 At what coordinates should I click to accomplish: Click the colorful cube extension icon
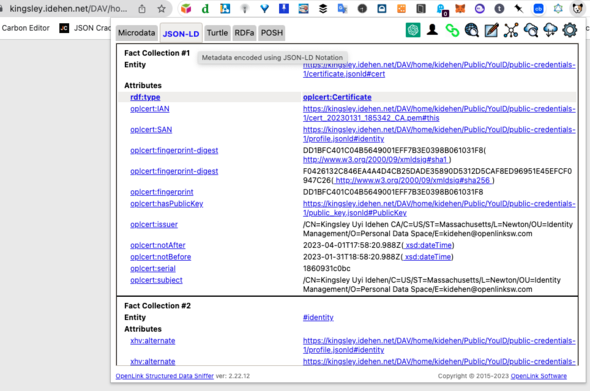coord(186,9)
